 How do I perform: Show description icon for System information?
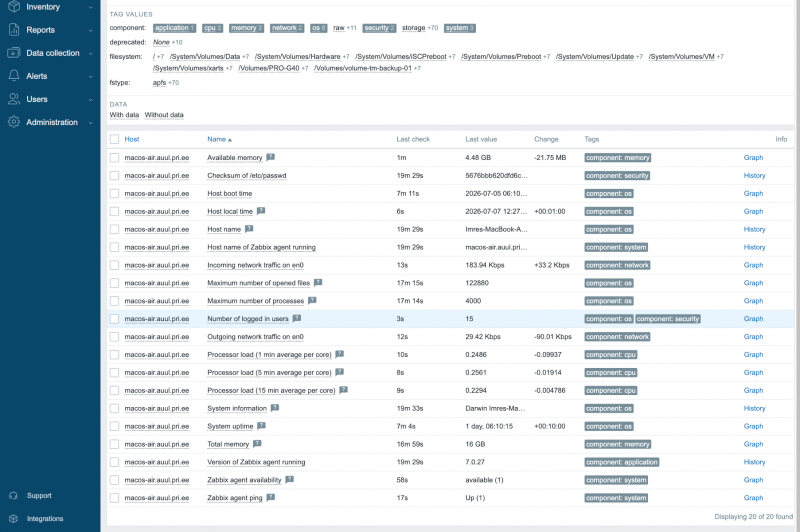click(x=275, y=408)
